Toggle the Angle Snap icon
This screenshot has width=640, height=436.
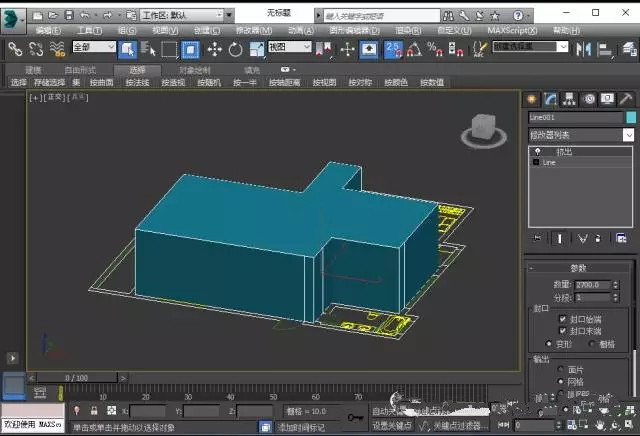point(414,49)
